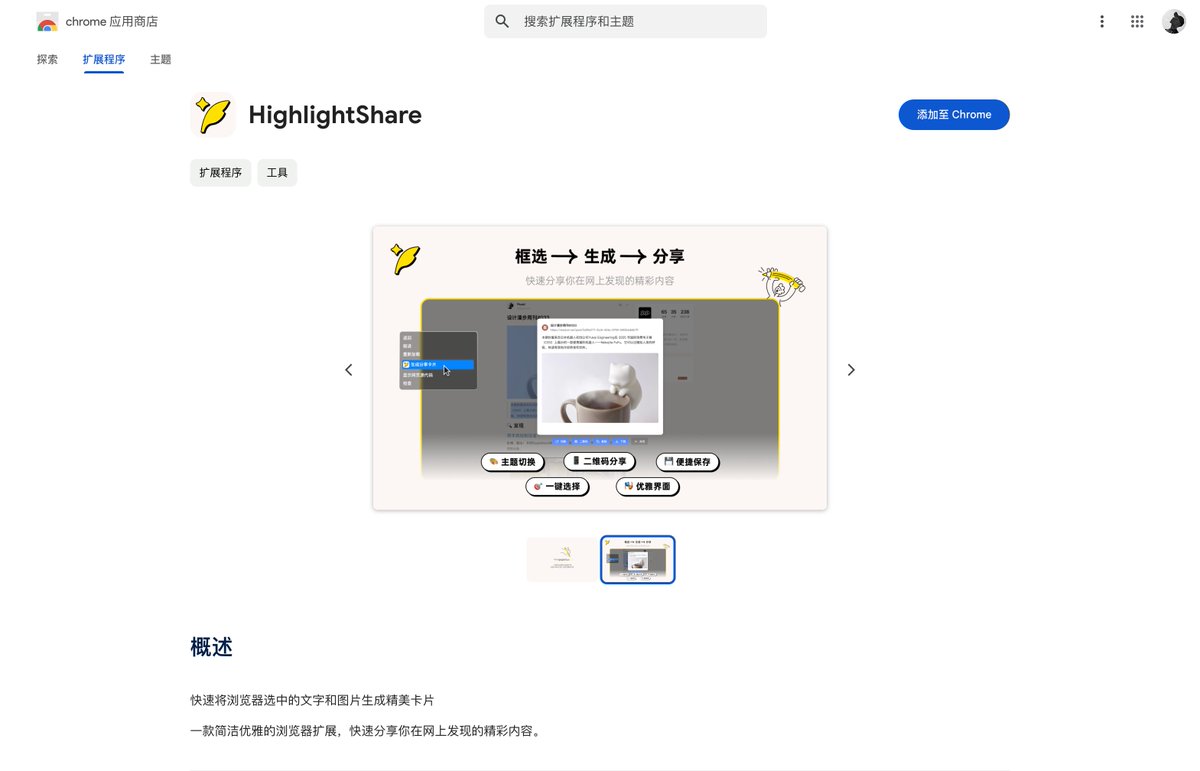Click the text 快速将浏览器选中的文字和图片生成精美卡片
The image size is (1200, 771).
pyautogui.click(x=312, y=700)
